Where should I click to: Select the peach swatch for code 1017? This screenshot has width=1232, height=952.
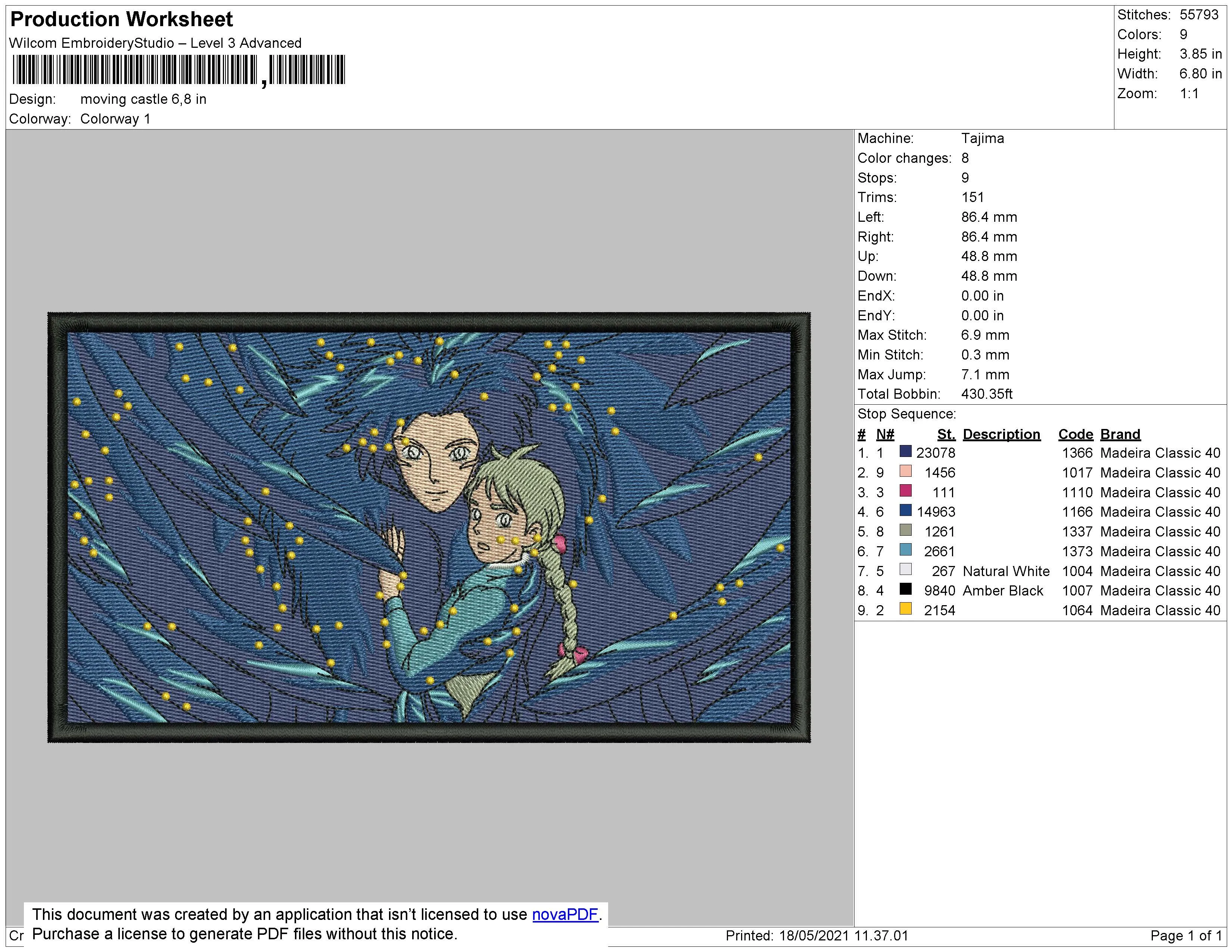(905, 471)
